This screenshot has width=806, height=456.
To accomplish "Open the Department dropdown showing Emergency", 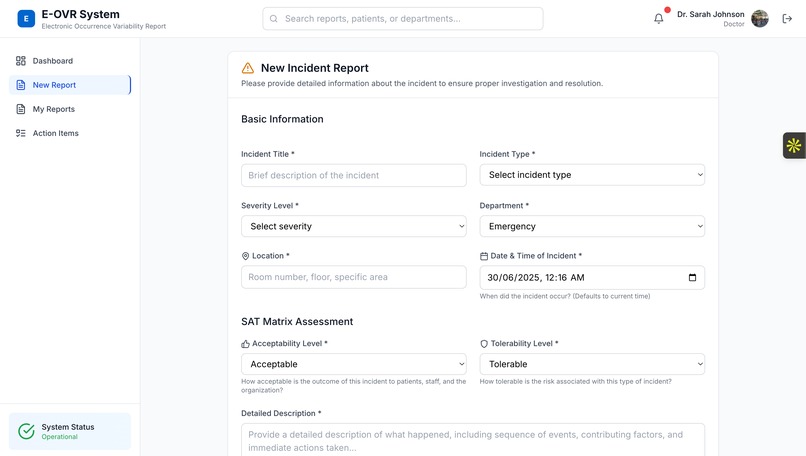I will [x=592, y=226].
